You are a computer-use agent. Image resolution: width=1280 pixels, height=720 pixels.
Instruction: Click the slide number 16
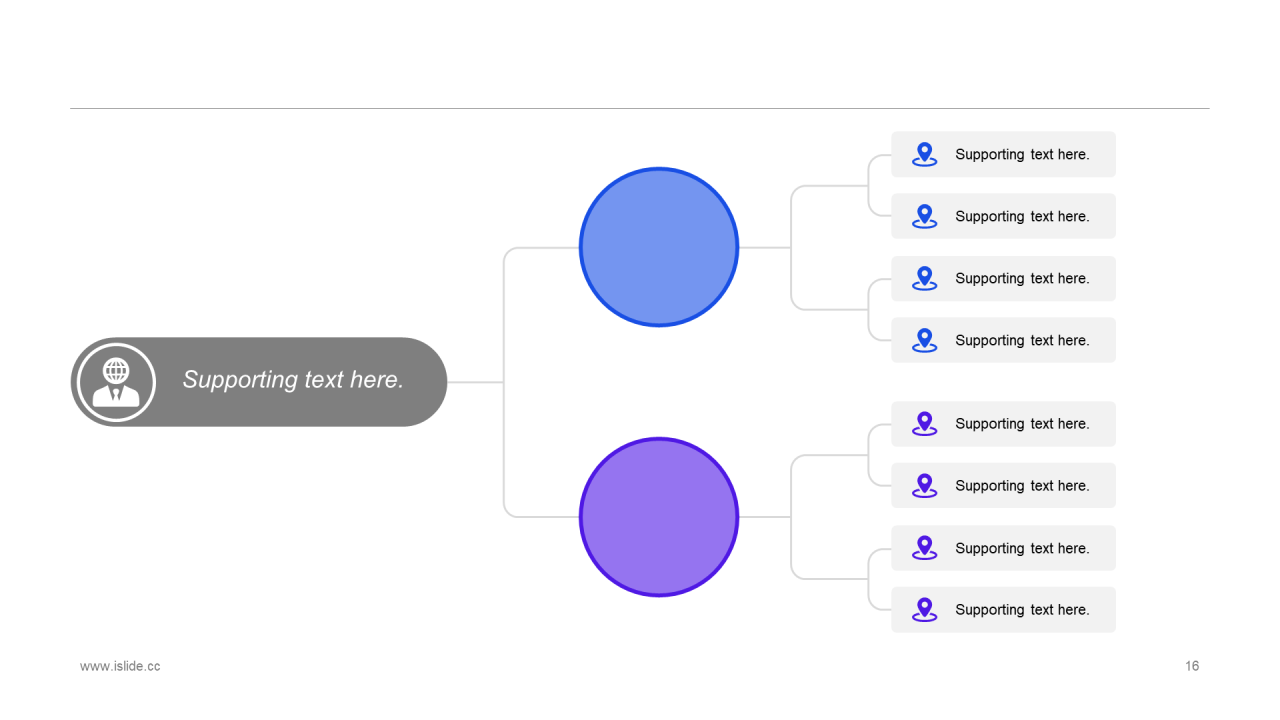pos(1192,666)
